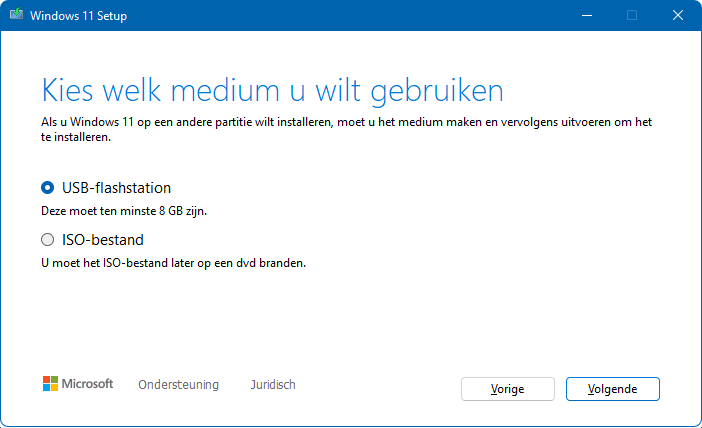This screenshot has width=702, height=428.
Task: Click the 'Windows 11 Setup' title text
Action: (x=78, y=16)
